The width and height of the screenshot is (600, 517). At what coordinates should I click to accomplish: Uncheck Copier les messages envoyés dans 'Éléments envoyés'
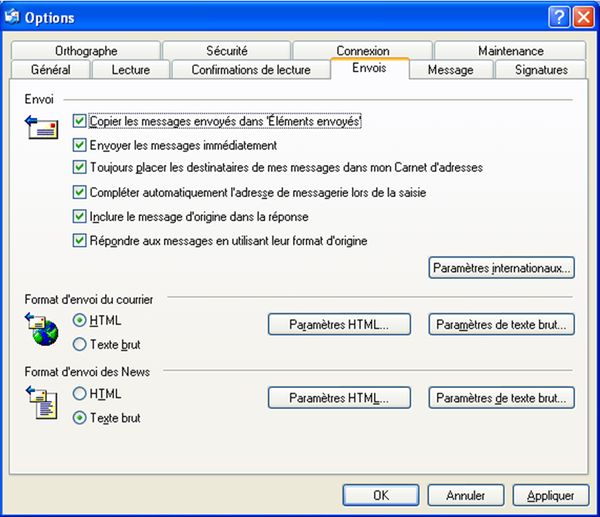(79, 121)
